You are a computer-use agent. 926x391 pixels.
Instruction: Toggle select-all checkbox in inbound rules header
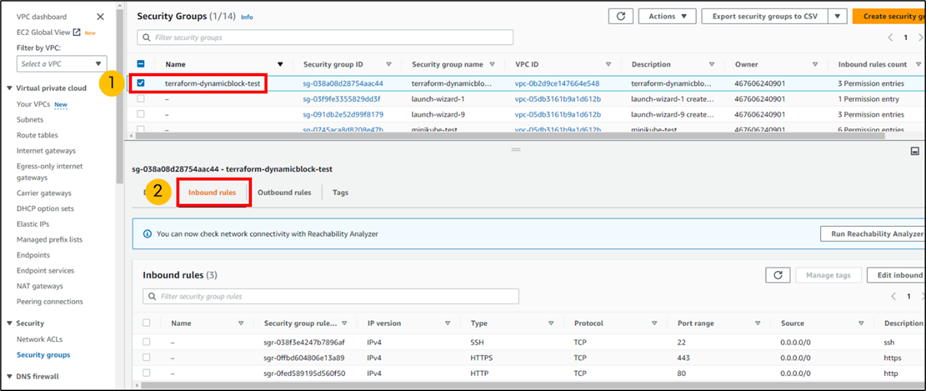point(146,323)
